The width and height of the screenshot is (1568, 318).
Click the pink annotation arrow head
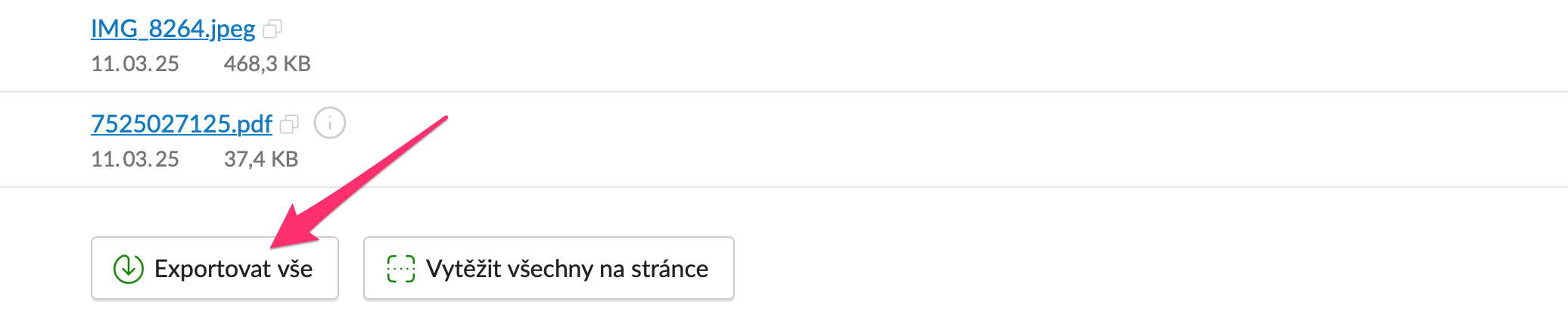coord(295,227)
